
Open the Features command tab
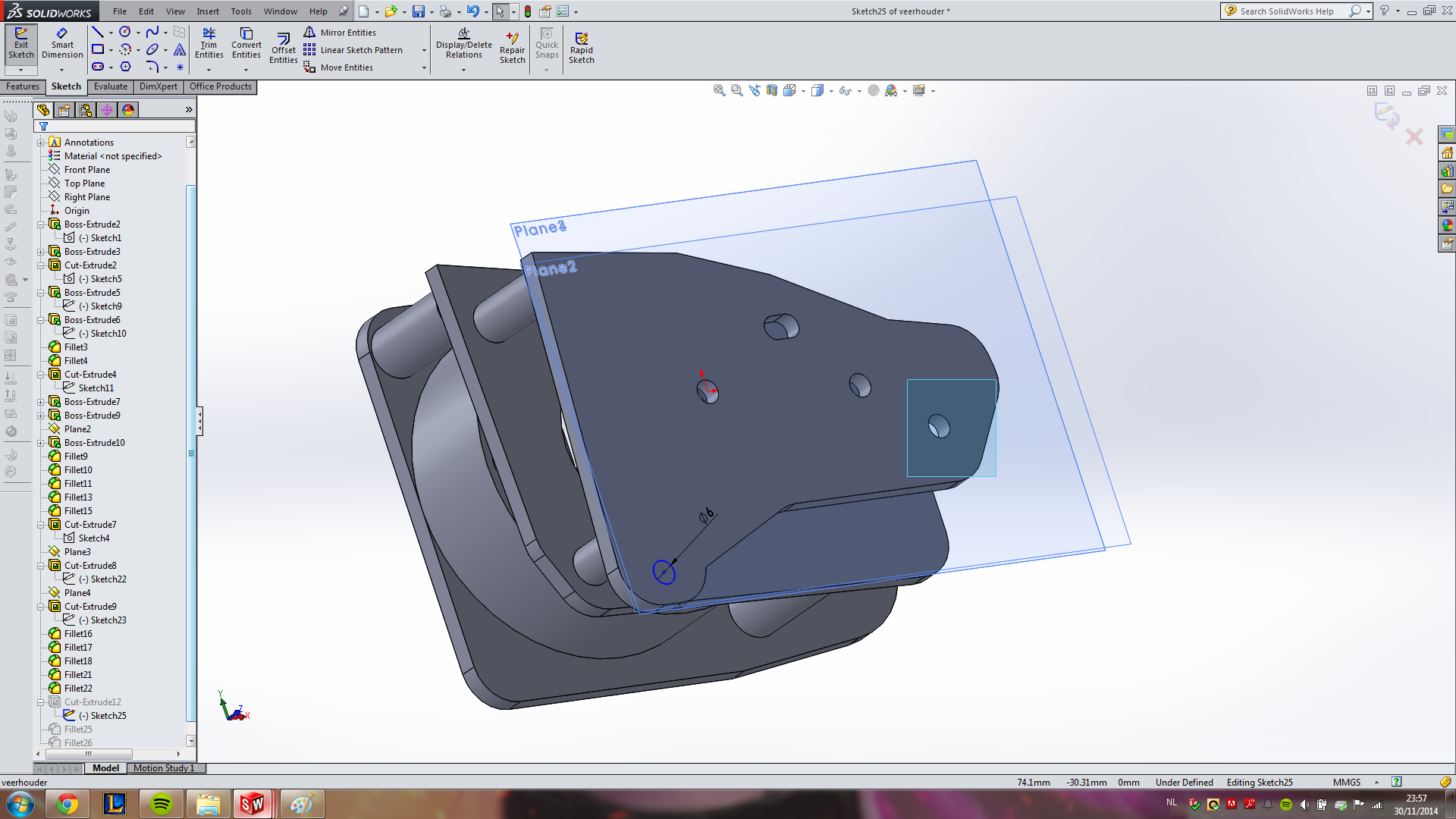[x=23, y=86]
